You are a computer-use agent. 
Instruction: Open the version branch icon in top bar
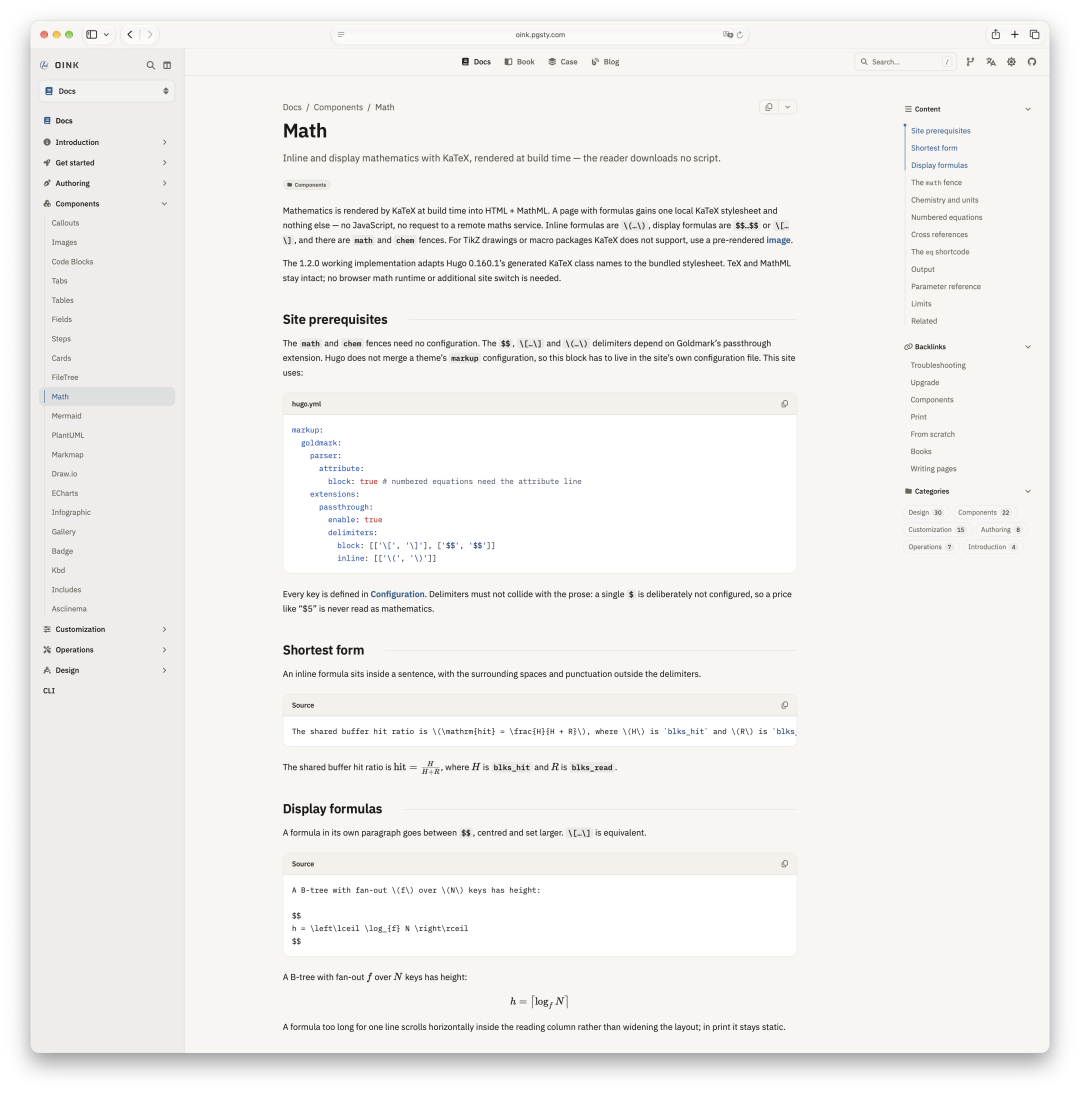point(970,62)
